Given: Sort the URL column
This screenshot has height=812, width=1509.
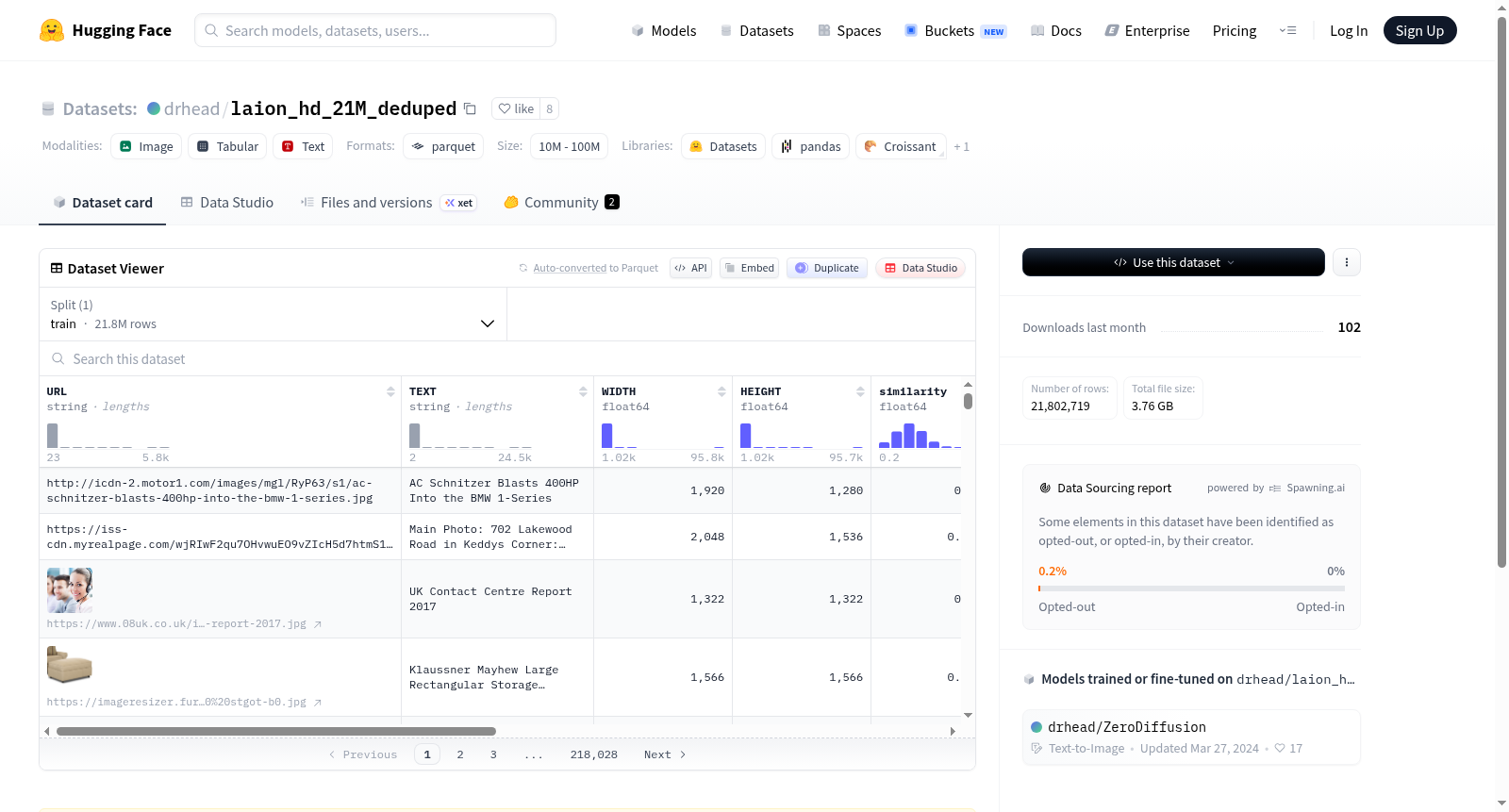Looking at the screenshot, I should point(390,391).
